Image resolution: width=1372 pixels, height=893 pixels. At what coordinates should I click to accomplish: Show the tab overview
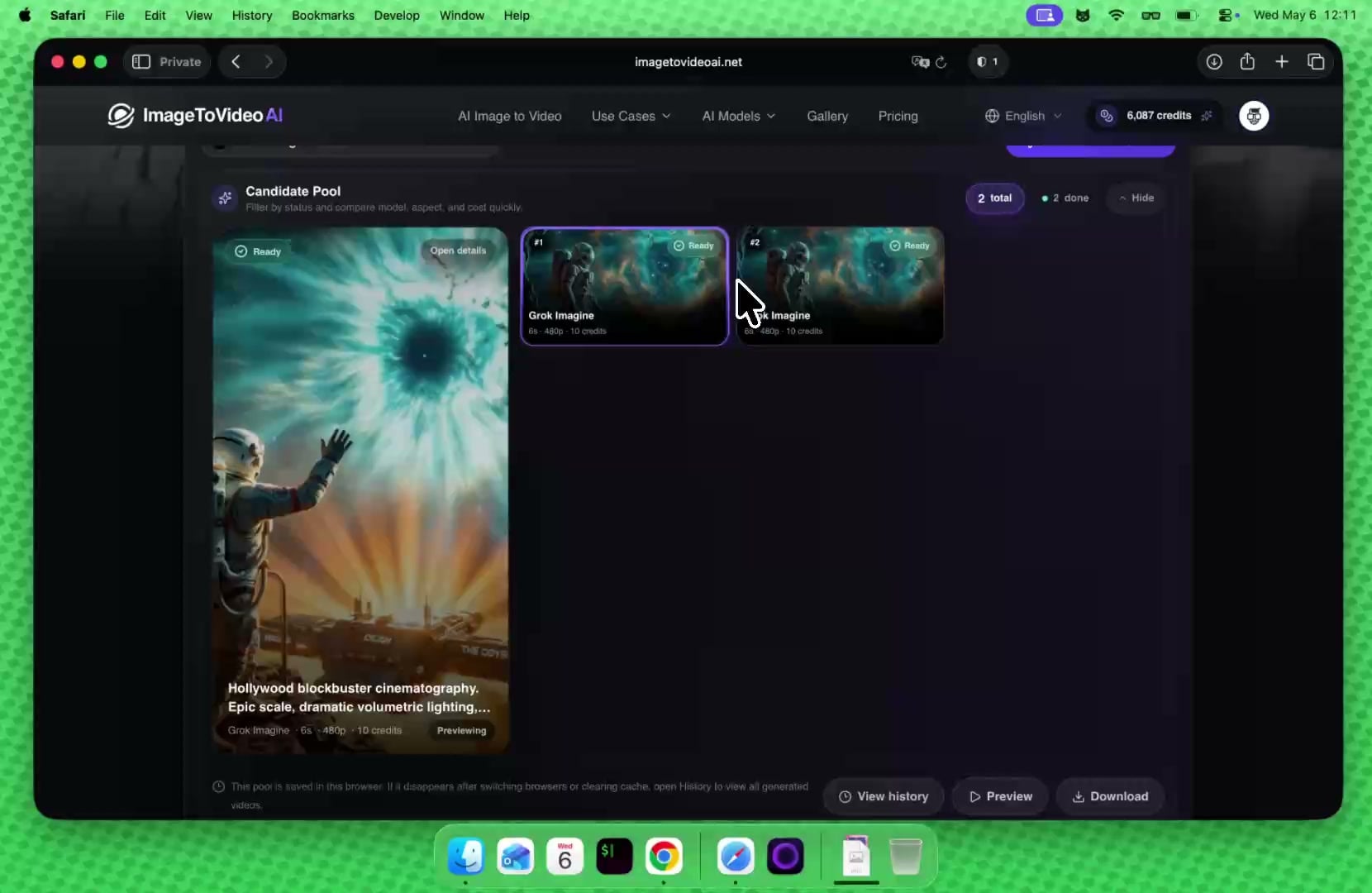tap(1316, 62)
